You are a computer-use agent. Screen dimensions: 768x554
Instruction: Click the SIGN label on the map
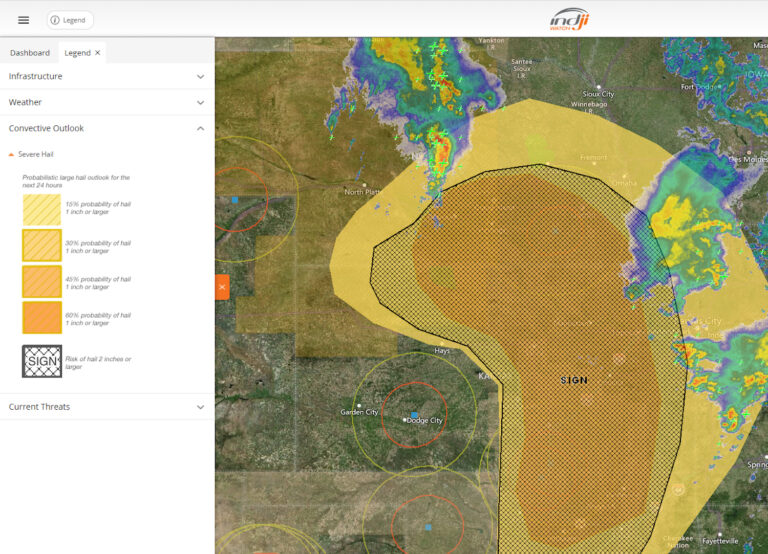coord(574,380)
